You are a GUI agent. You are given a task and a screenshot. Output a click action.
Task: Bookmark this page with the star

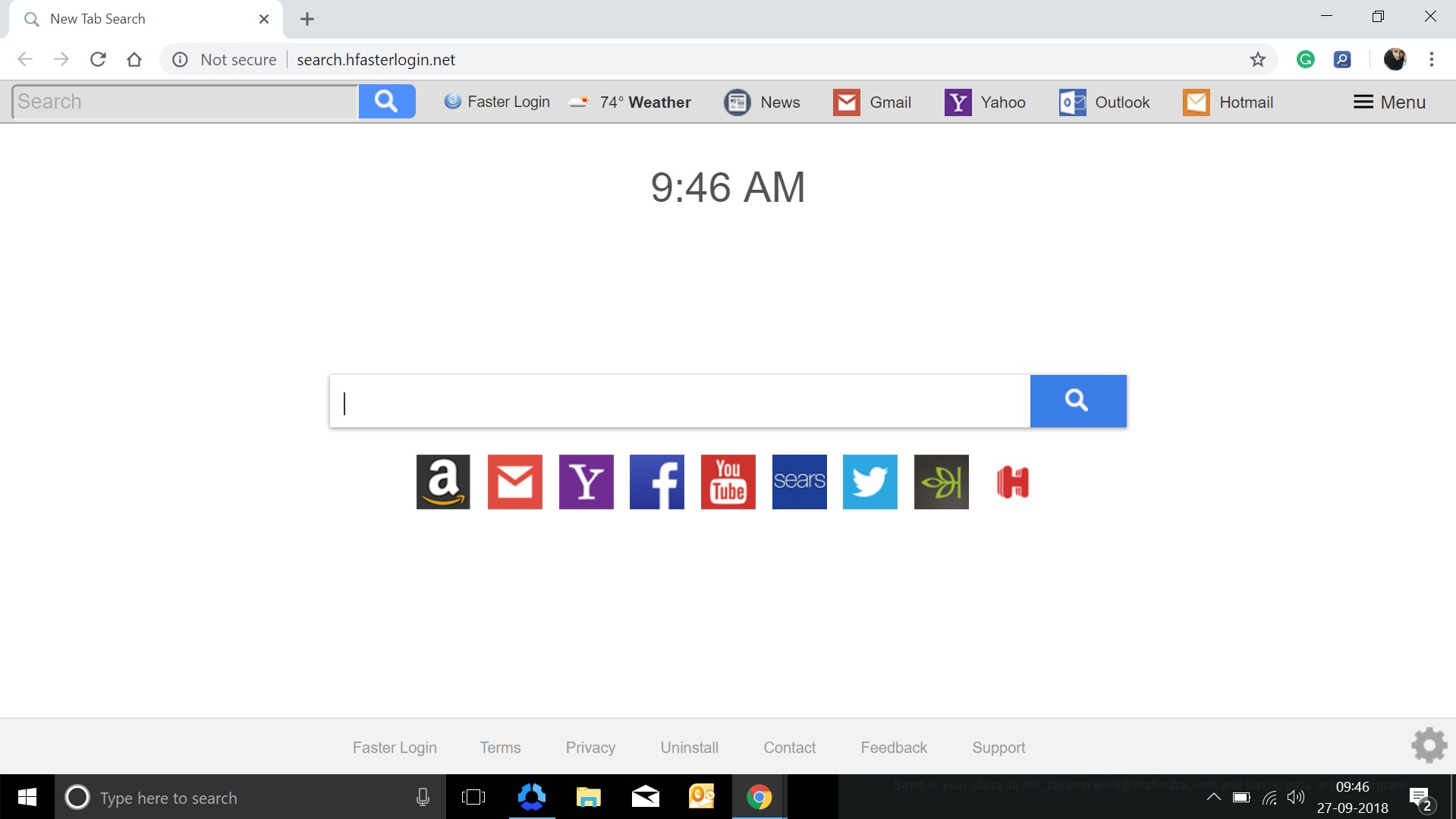click(1258, 59)
